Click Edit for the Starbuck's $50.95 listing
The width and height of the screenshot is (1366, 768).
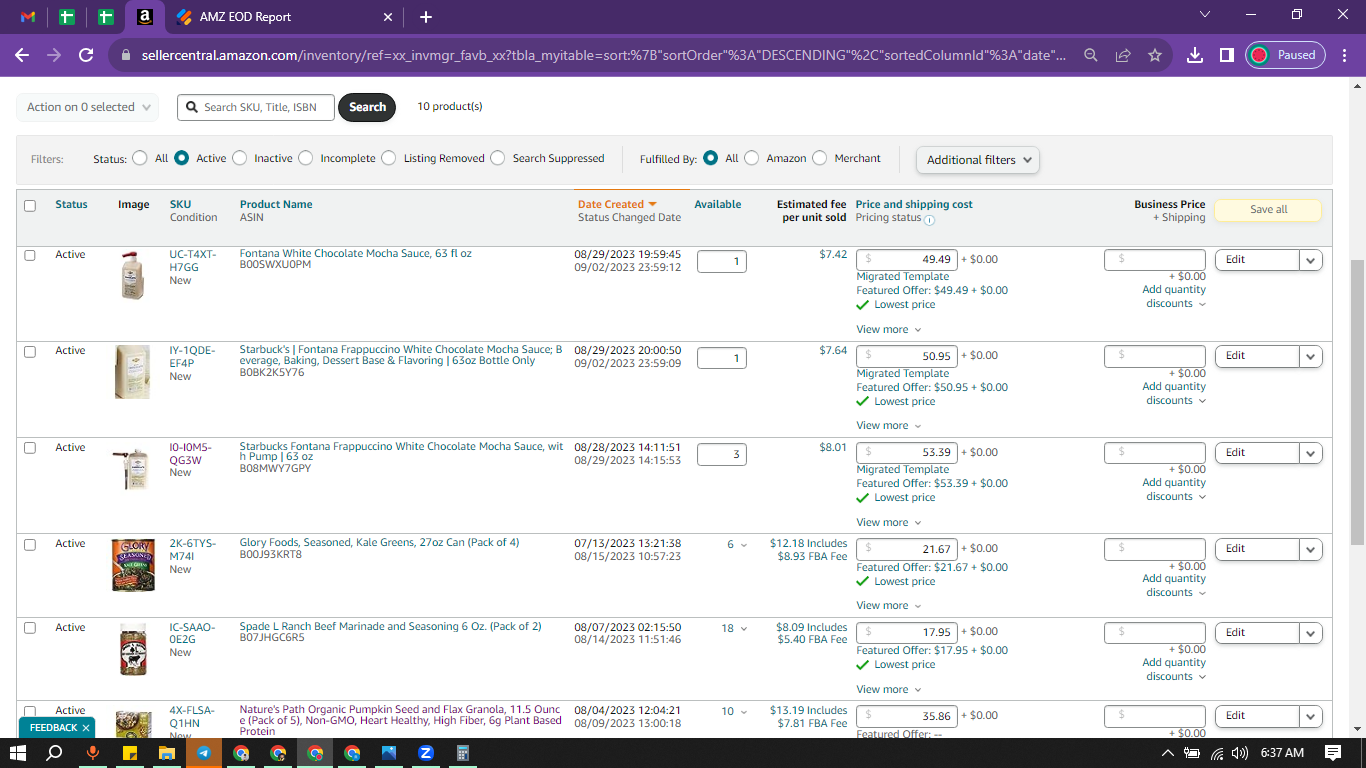tap(1257, 356)
